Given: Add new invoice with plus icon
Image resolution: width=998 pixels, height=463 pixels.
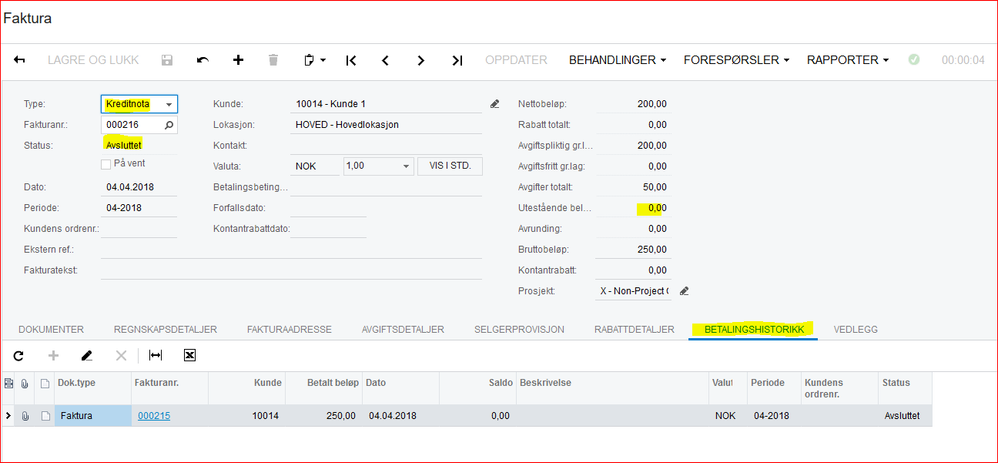Looking at the screenshot, I should tap(238, 61).
